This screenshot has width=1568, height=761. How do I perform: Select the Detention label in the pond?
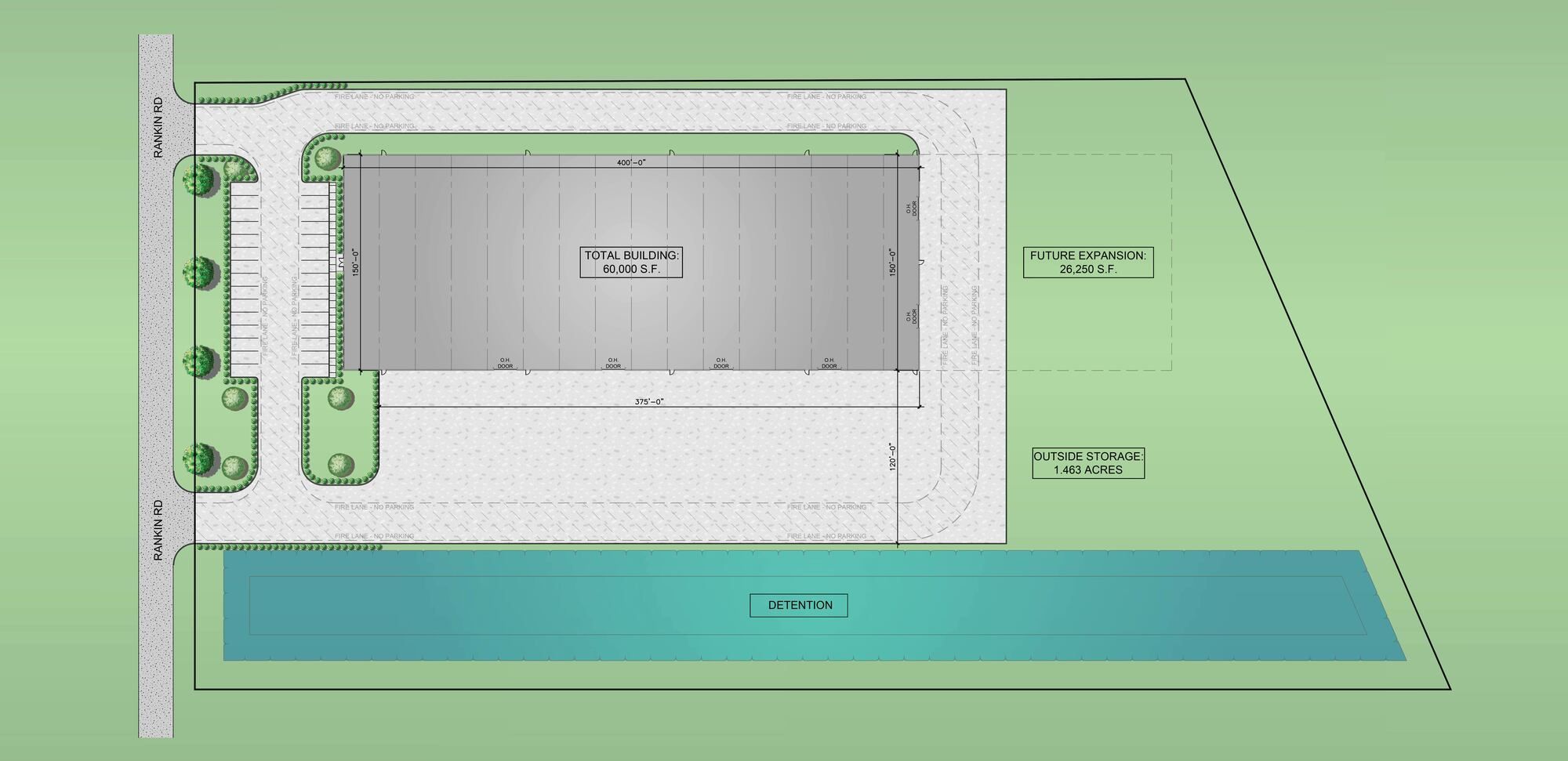(x=799, y=605)
